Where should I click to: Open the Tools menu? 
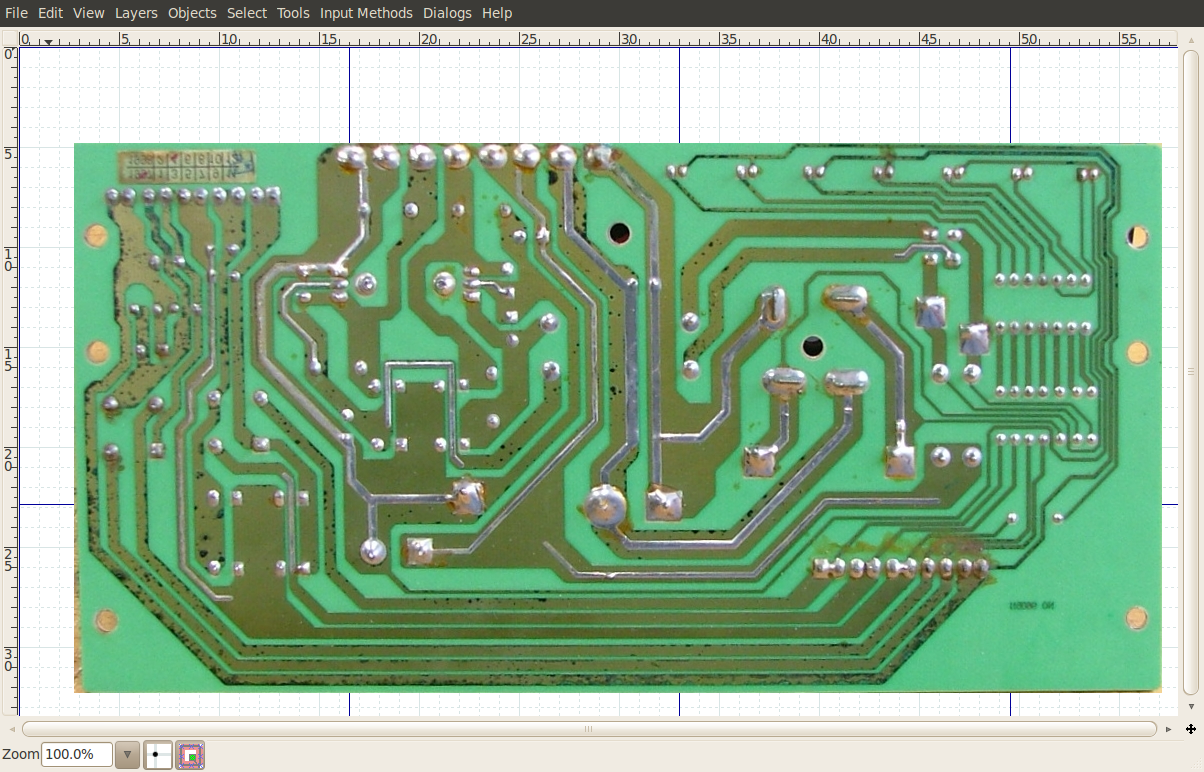click(293, 13)
